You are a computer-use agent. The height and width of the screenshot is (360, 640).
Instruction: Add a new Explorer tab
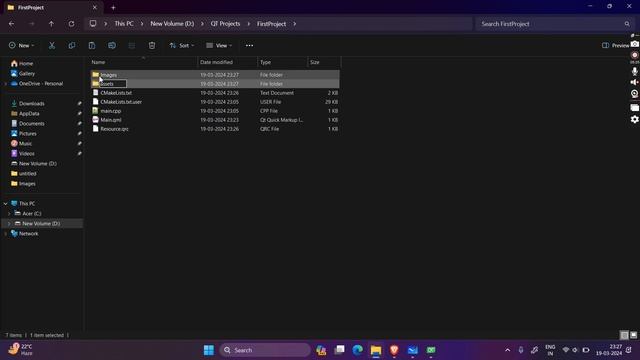tap(113, 7)
